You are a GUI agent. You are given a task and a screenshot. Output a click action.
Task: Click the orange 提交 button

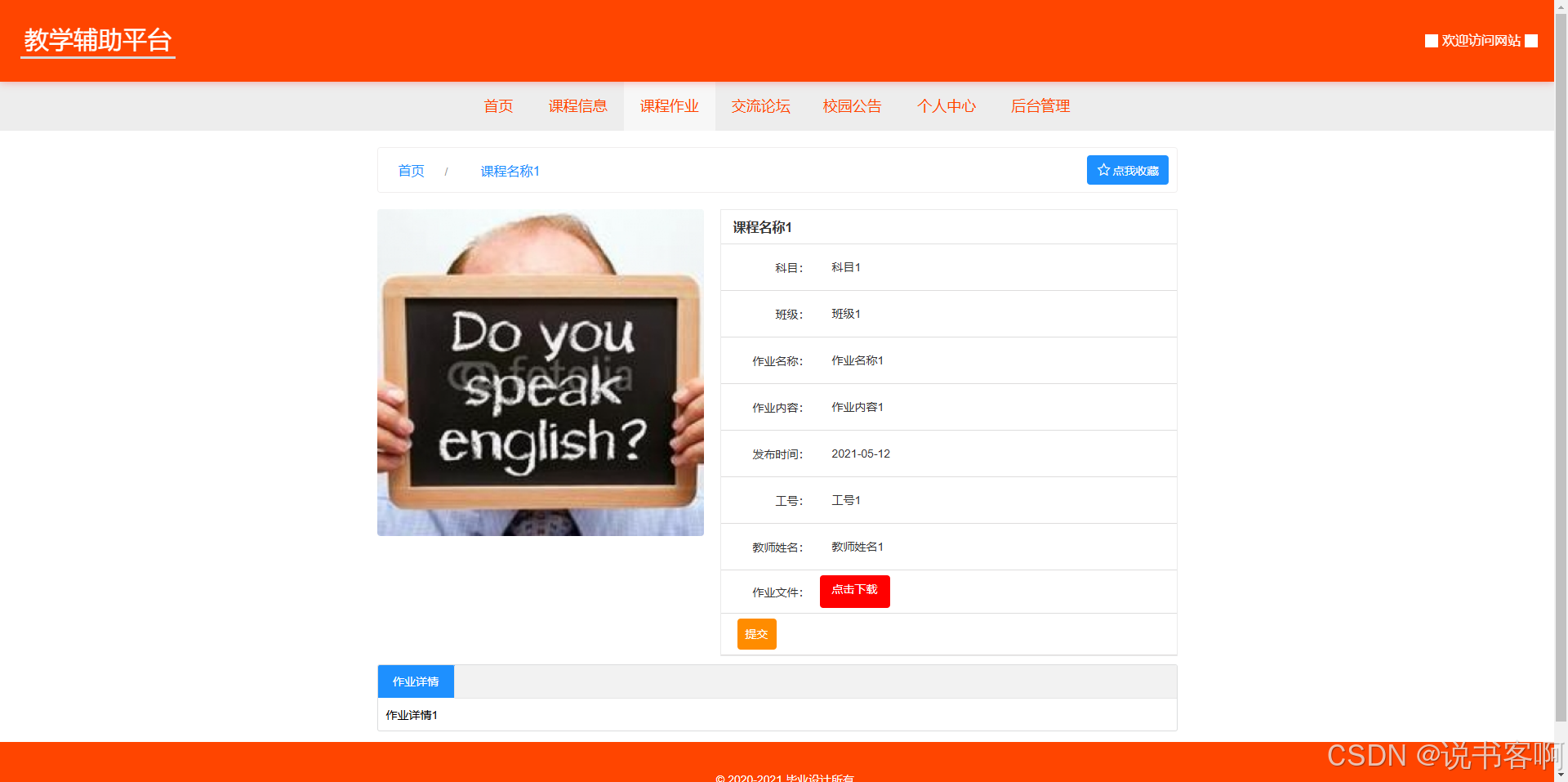pyautogui.click(x=757, y=634)
